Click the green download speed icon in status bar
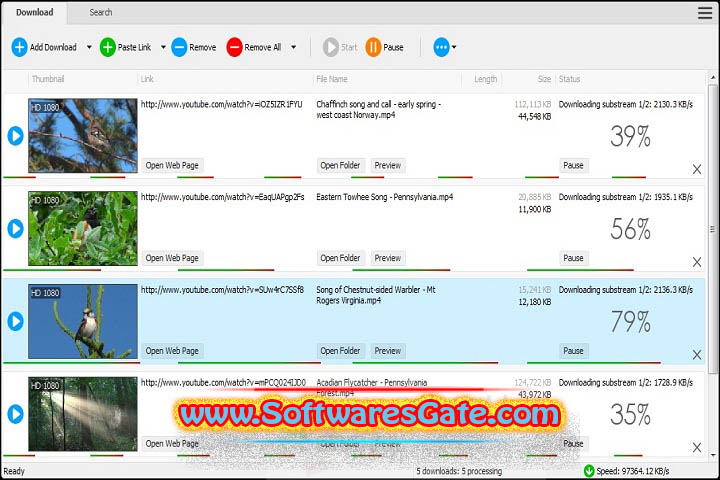720x480 pixels. point(589,471)
